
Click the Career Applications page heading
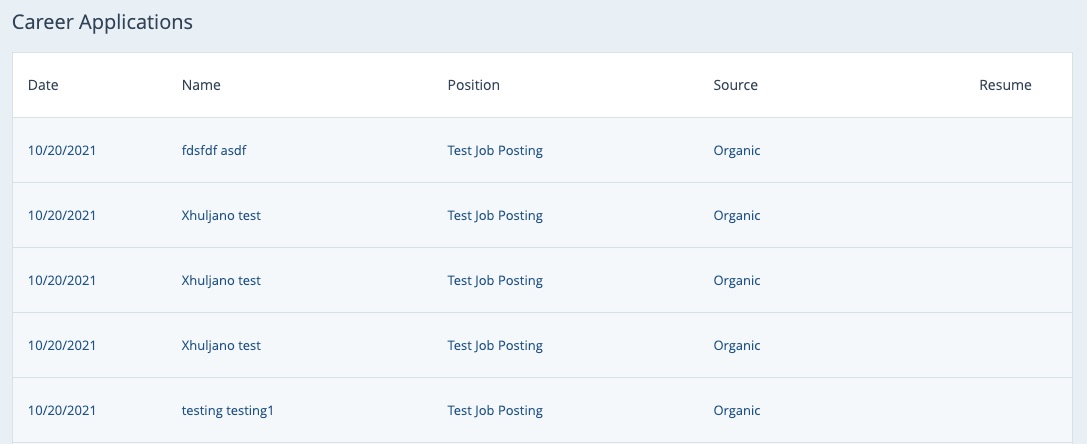pos(102,22)
